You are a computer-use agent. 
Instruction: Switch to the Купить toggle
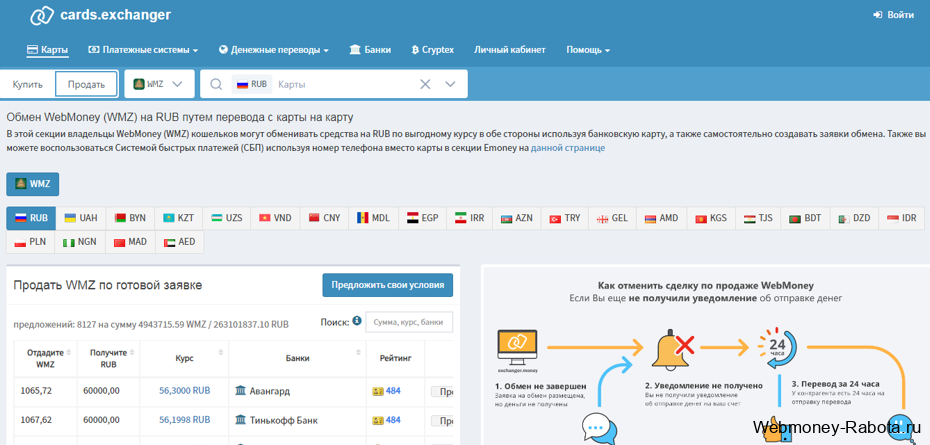pyautogui.click(x=28, y=84)
